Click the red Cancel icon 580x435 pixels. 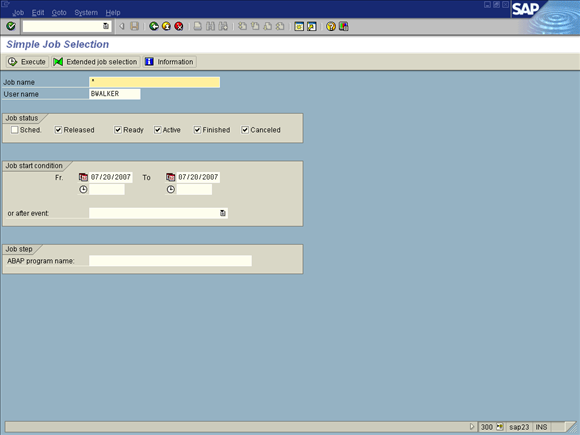pyautogui.click(x=179, y=26)
